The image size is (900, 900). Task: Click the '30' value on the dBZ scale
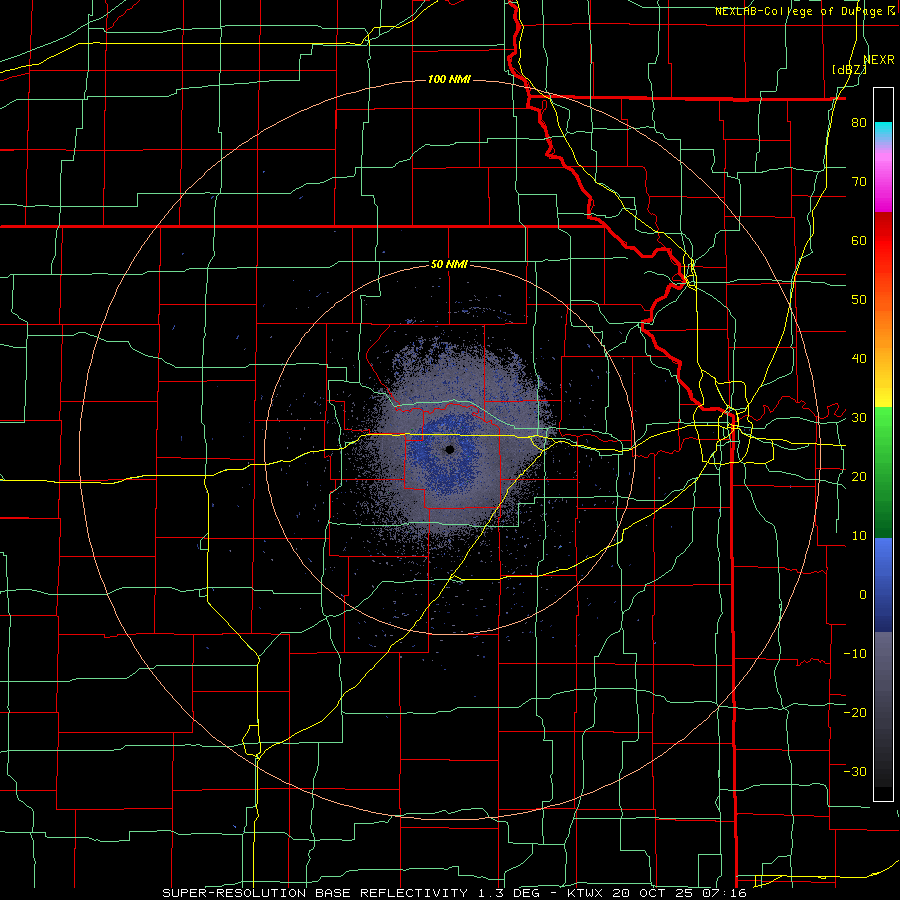click(859, 417)
